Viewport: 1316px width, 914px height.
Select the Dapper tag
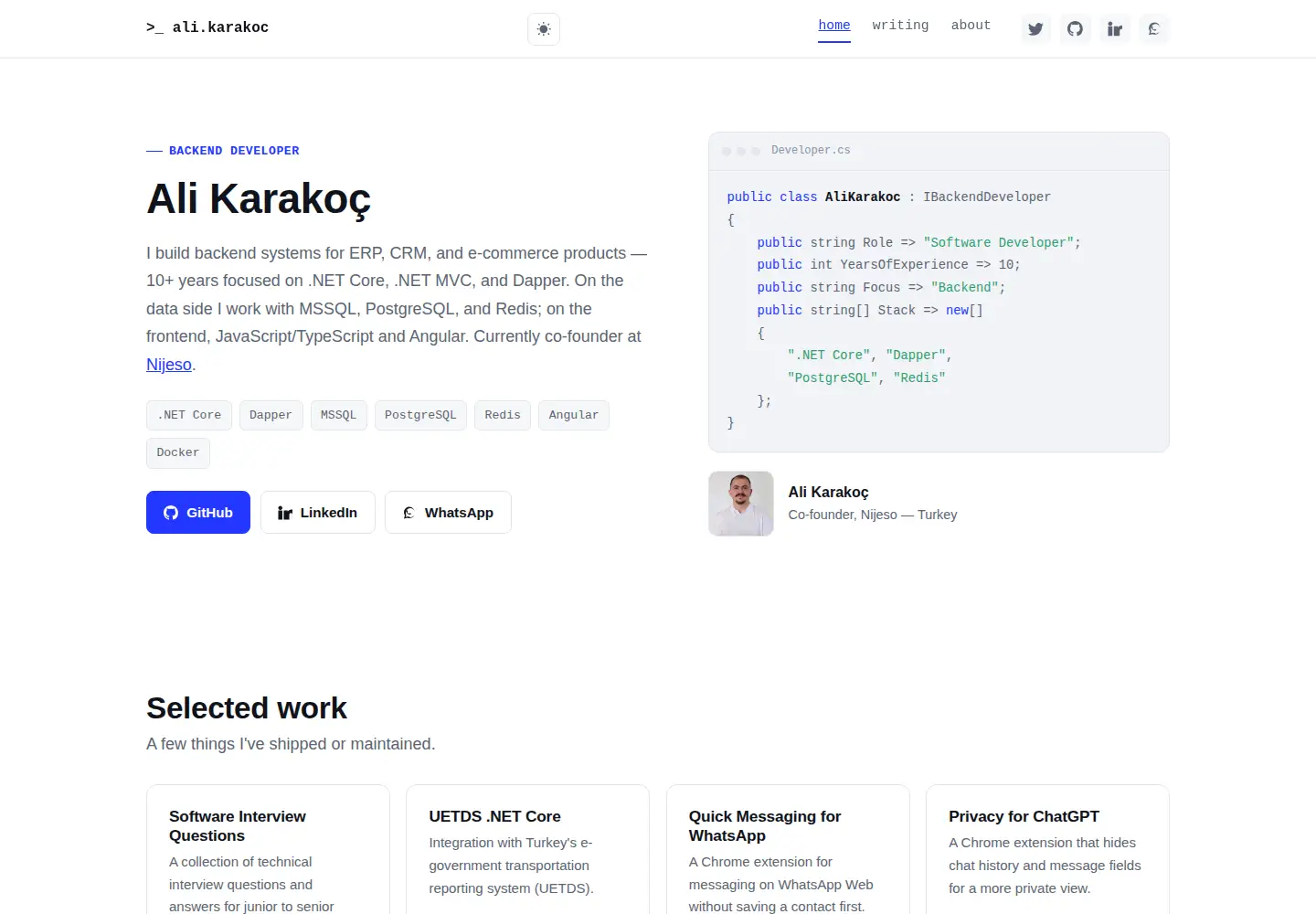pos(271,415)
